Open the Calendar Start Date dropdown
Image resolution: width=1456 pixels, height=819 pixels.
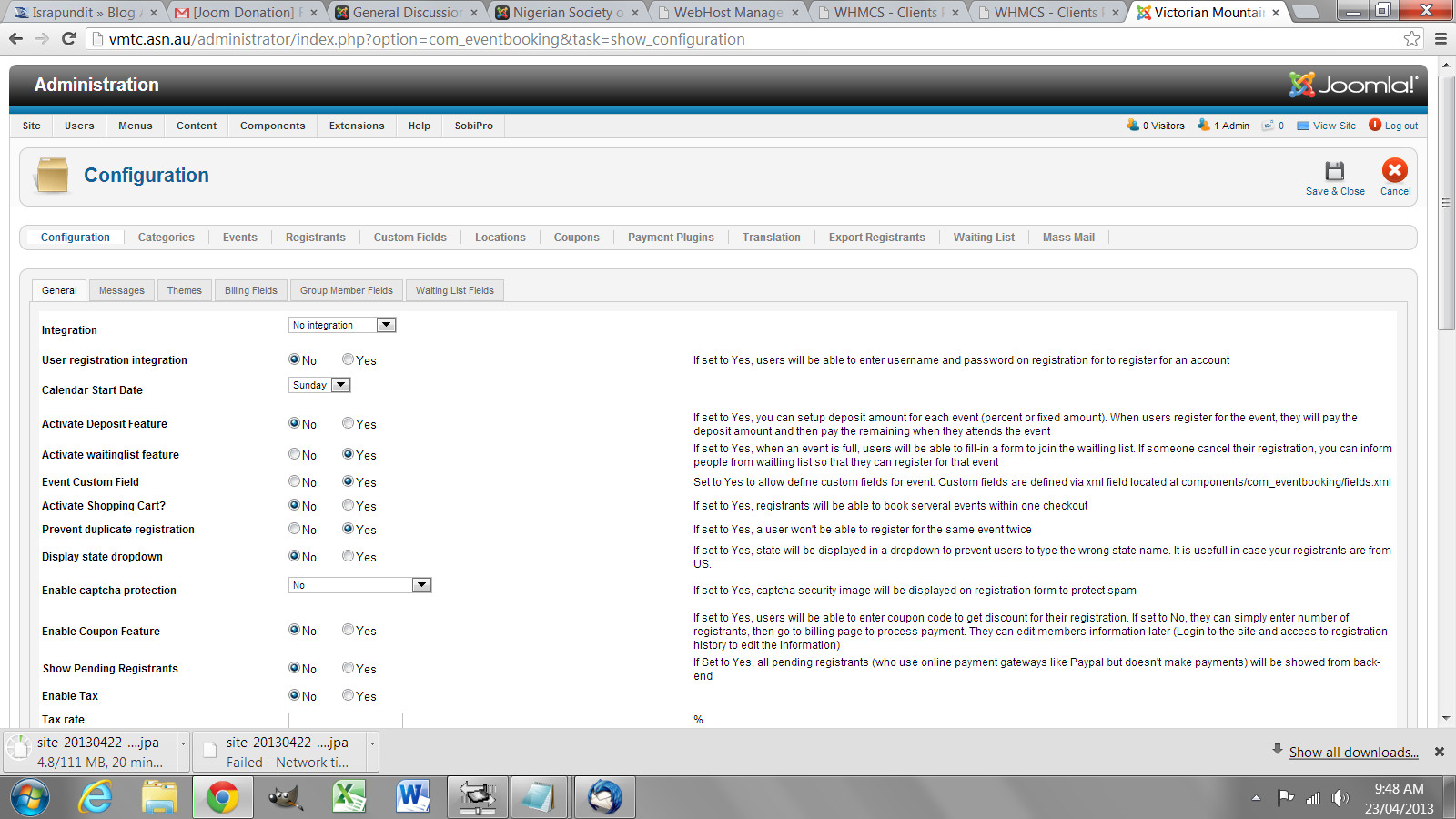coord(340,385)
